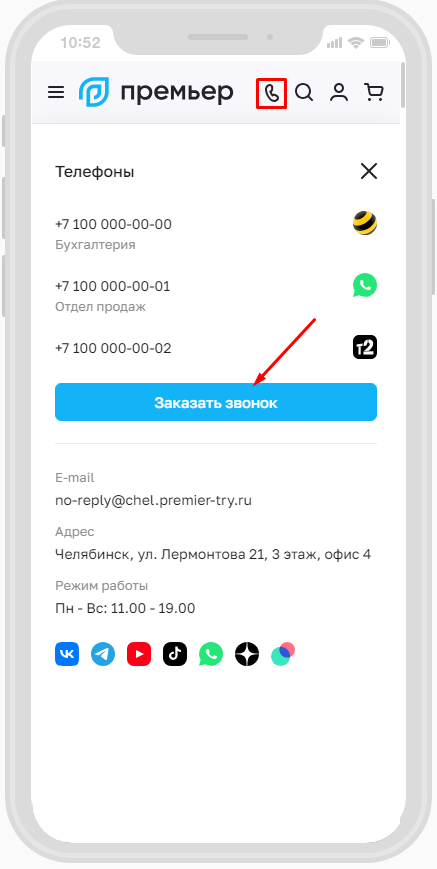Screen dimensions: 437x869
Task: Click the Заказать звонок button
Action: (216, 402)
